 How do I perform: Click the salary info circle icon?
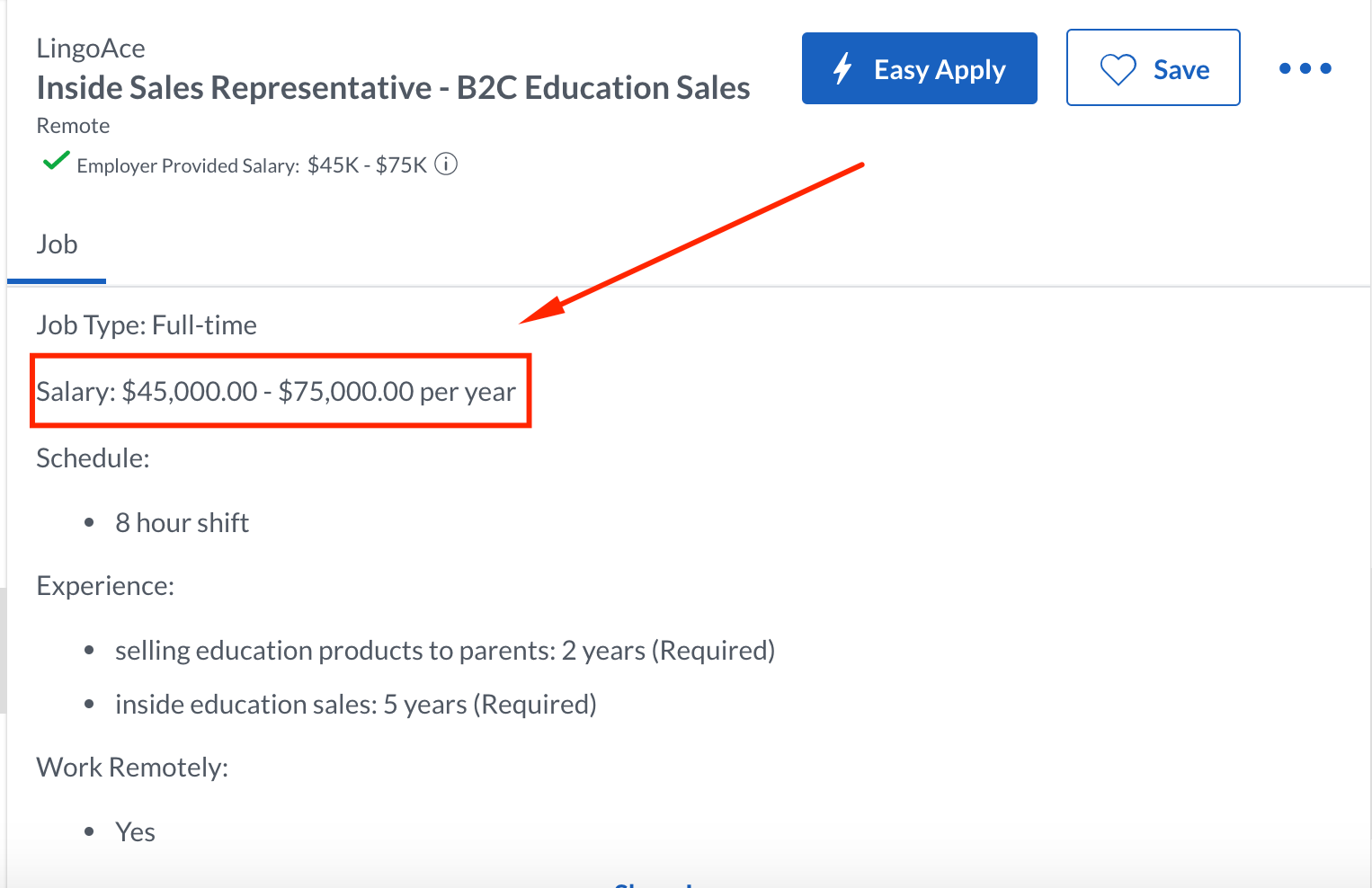tap(446, 164)
